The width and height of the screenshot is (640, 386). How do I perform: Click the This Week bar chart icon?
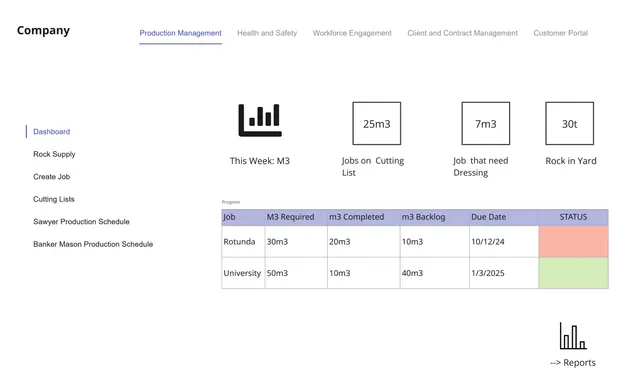tap(260, 120)
